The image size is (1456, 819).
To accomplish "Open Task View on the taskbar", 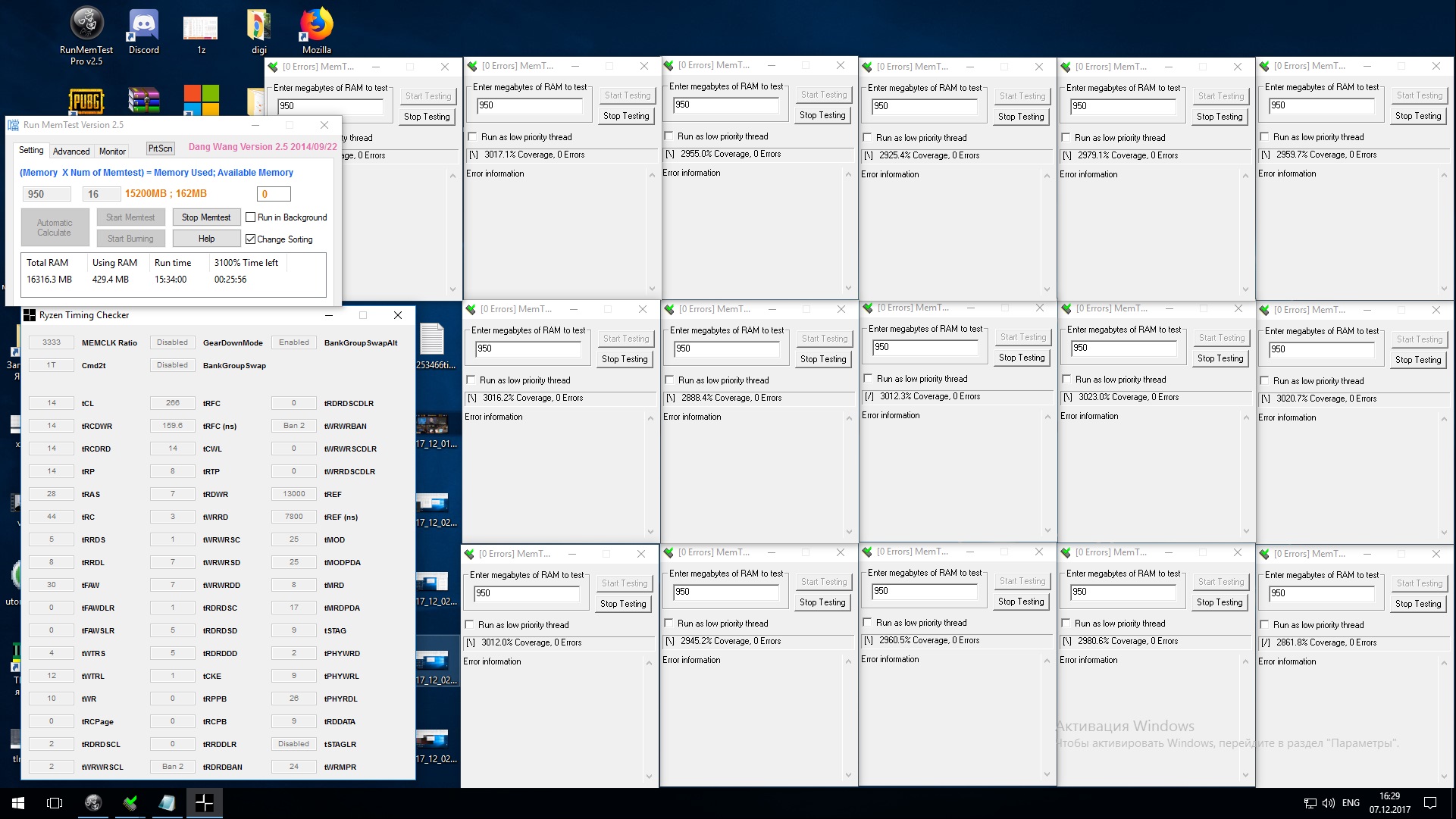I will [55, 803].
